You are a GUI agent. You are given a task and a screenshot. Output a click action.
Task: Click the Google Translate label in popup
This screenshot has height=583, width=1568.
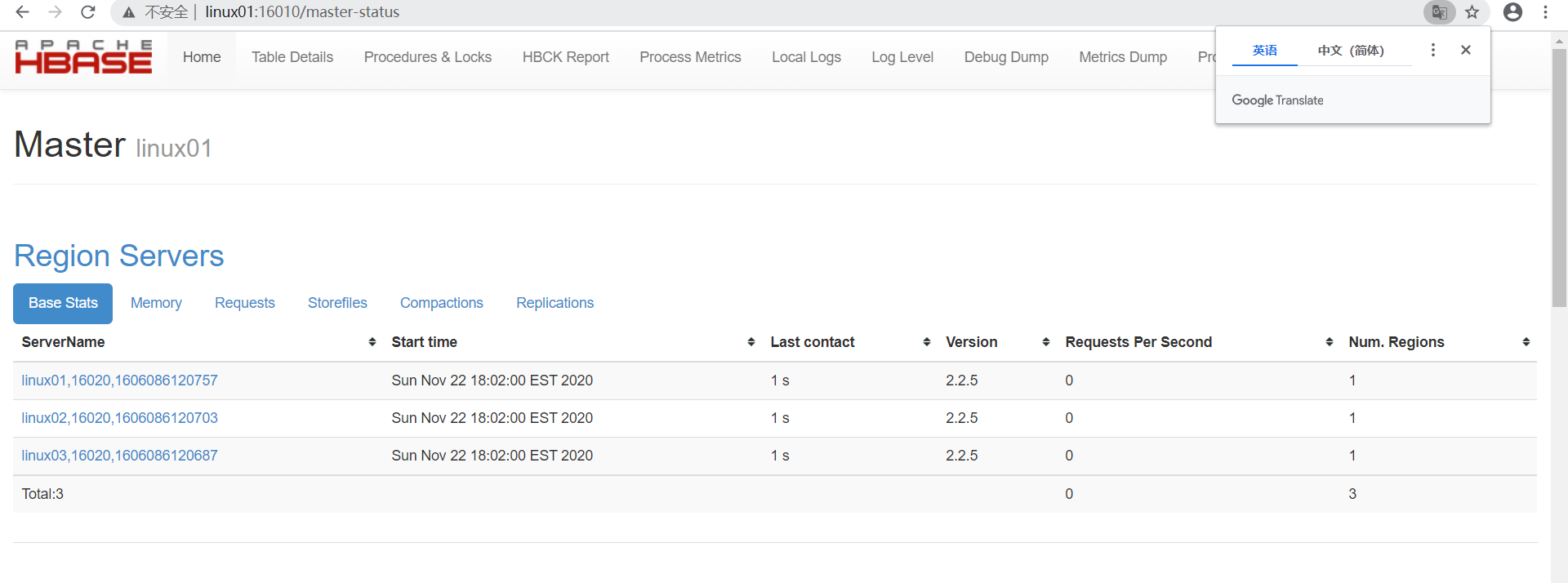[1278, 100]
